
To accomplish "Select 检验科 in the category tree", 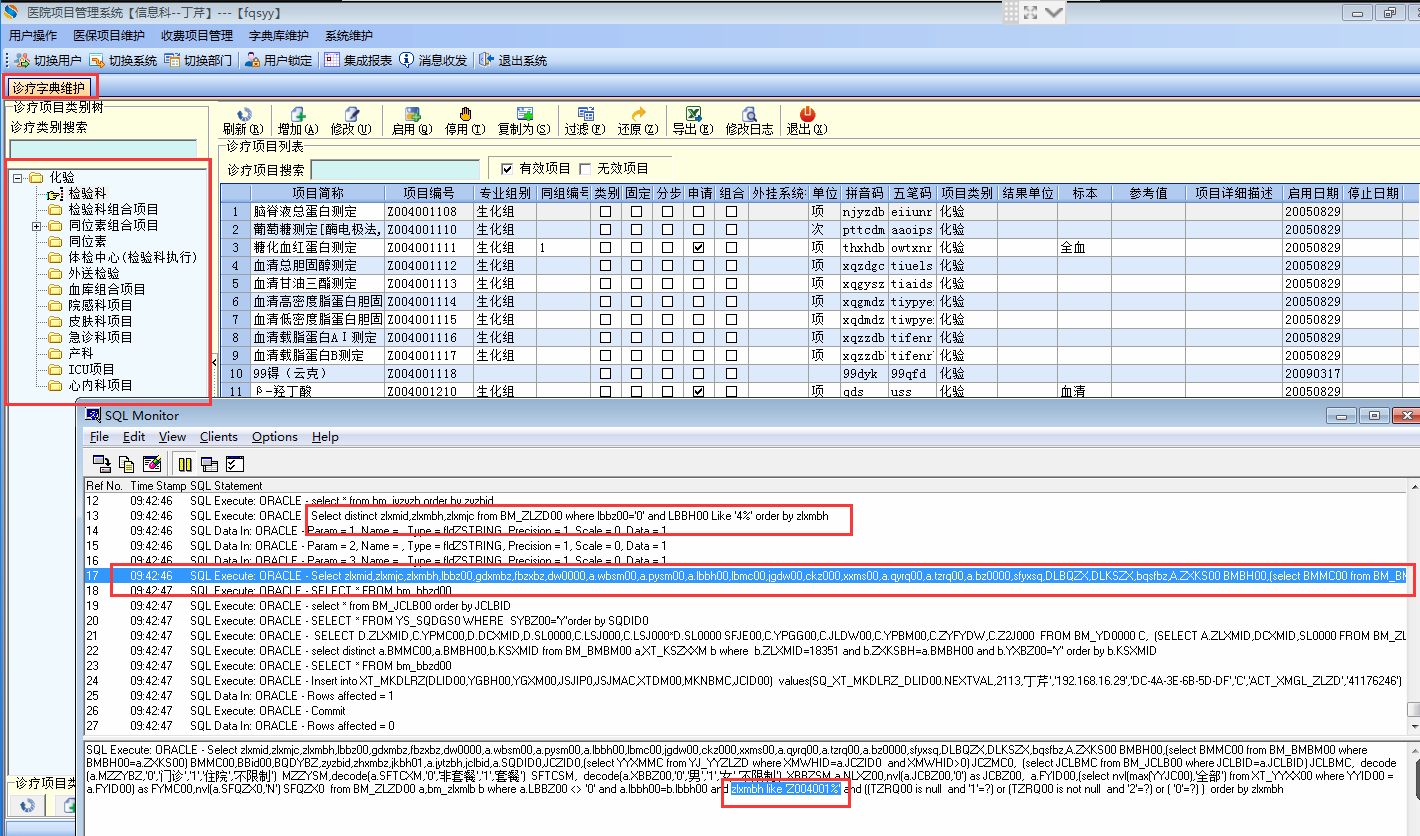I will point(87,193).
